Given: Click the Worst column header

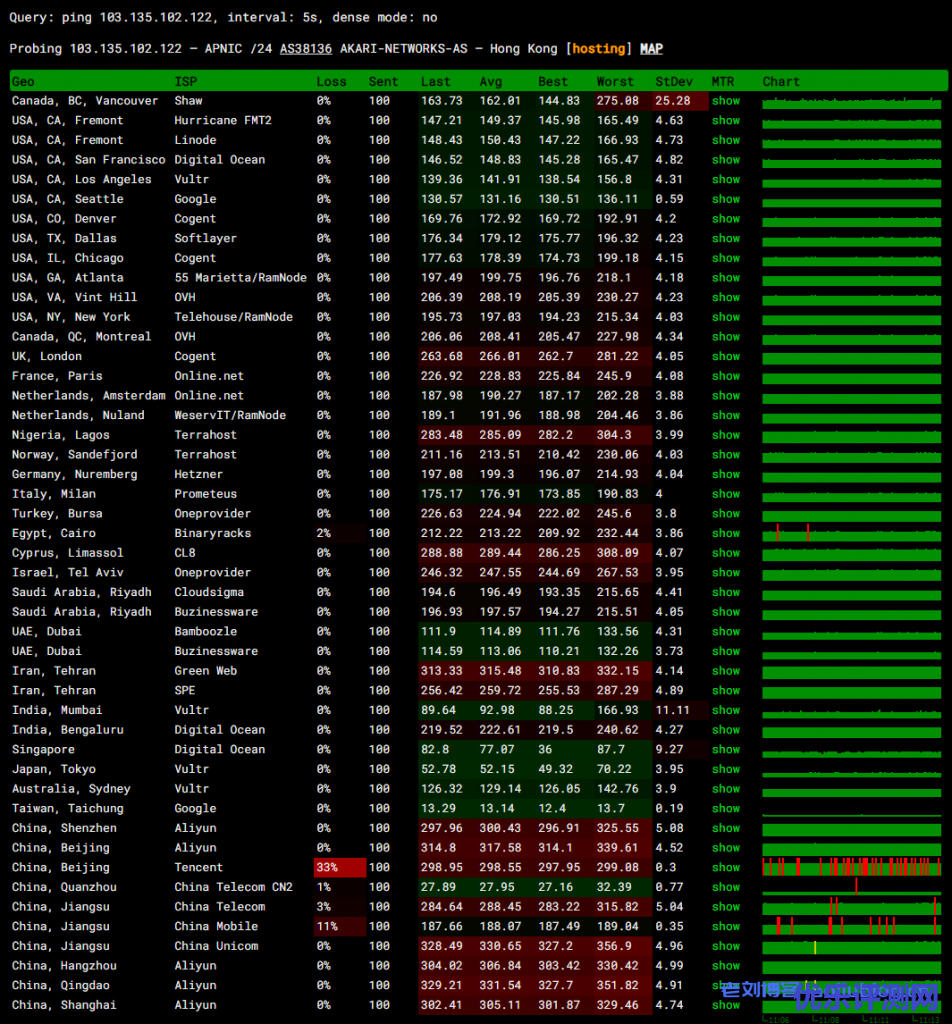Looking at the screenshot, I should click(x=615, y=82).
